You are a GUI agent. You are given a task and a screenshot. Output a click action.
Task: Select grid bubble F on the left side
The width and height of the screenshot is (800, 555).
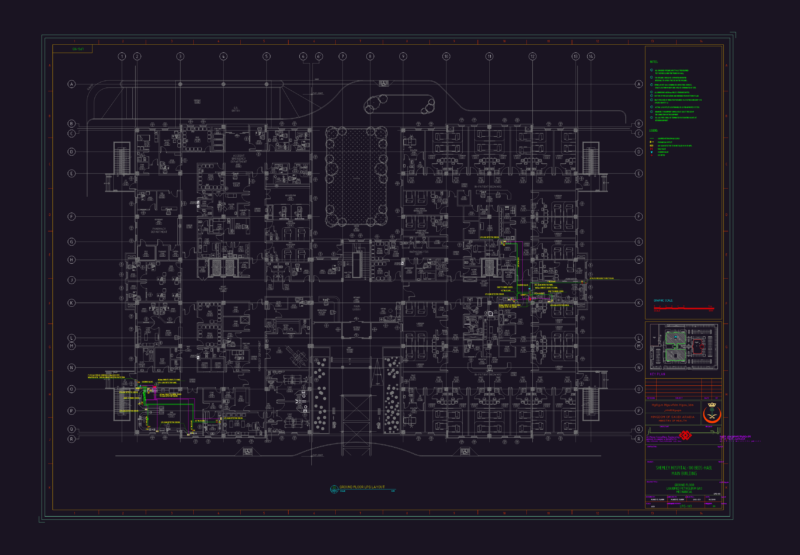coord(72,217)
